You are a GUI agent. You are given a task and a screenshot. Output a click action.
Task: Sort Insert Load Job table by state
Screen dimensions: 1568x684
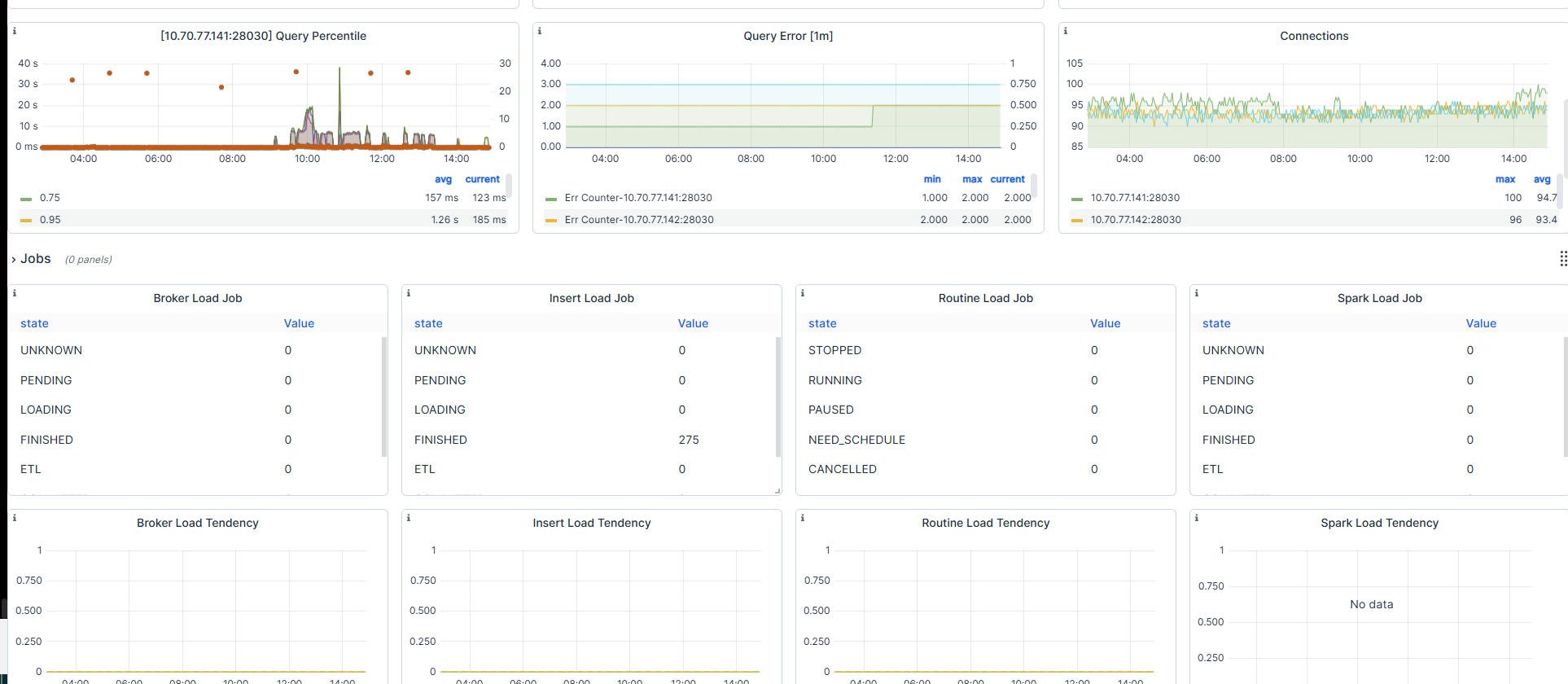pyautogui.click(x=428, y=323)
